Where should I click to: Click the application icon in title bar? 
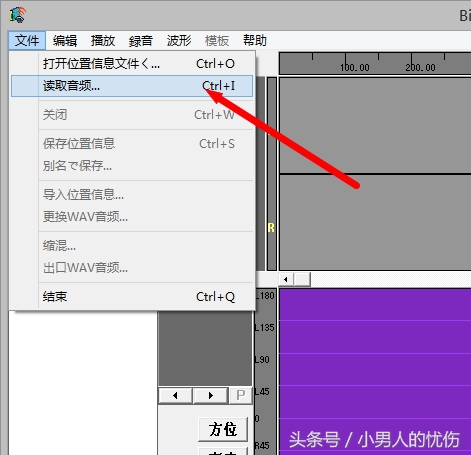[x=18, y=15]
